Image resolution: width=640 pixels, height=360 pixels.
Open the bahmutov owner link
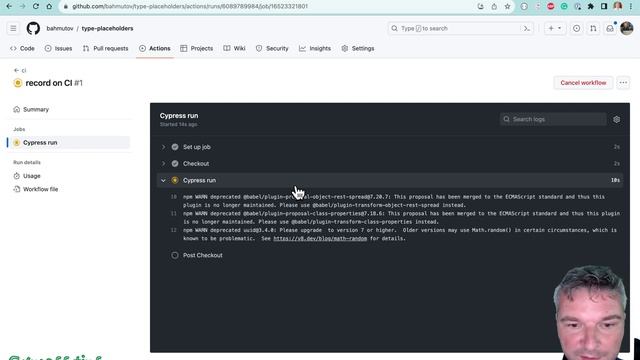point(60,28)
